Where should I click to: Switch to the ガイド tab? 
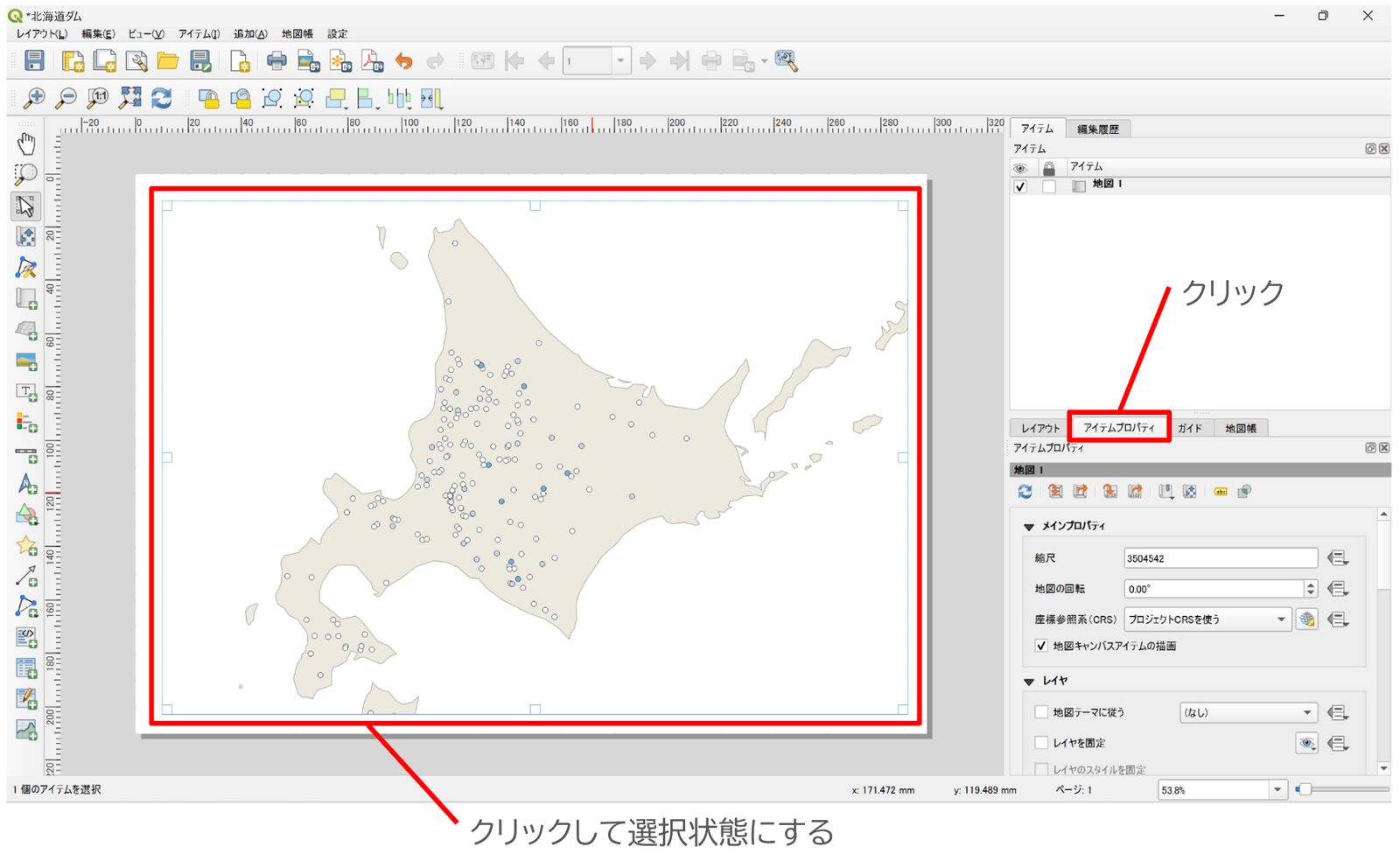pyautogui.click(x=1189, y=428)
